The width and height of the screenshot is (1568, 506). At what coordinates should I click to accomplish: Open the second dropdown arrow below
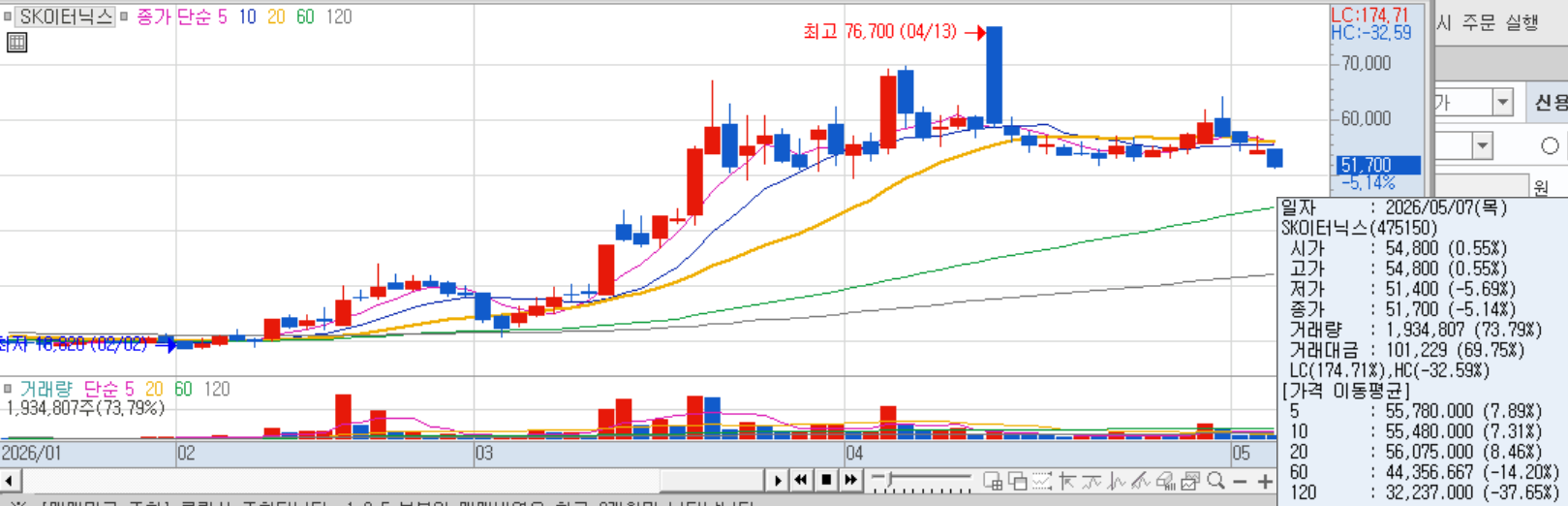point(1482,146)
